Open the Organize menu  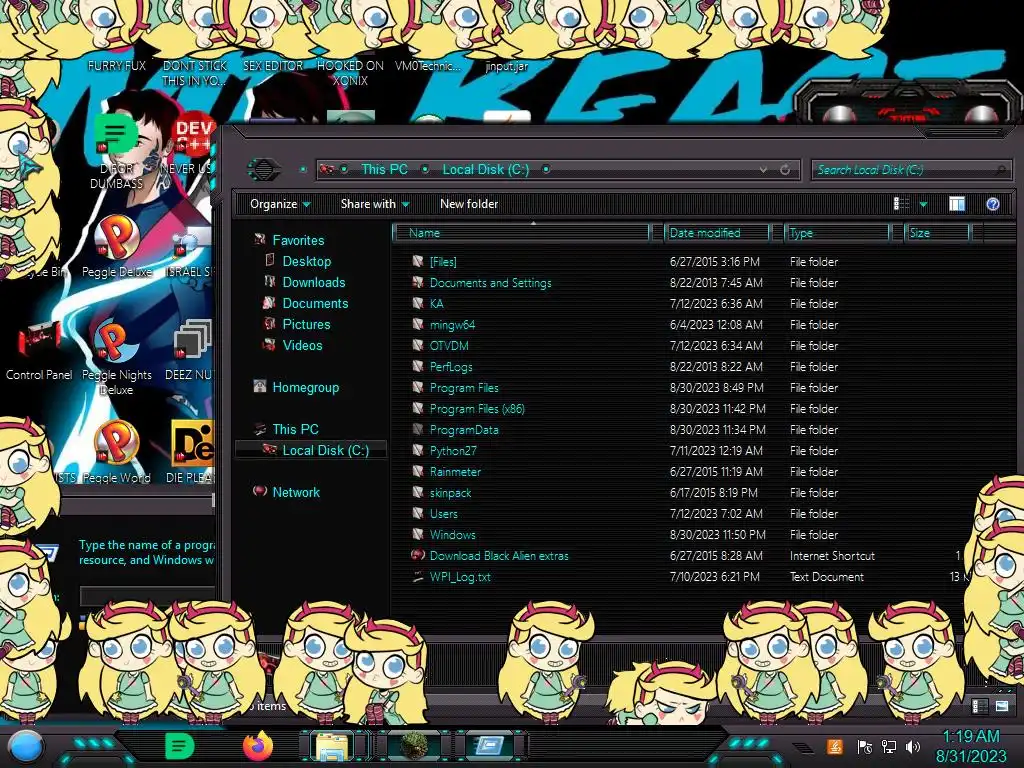tap(280, 204)
